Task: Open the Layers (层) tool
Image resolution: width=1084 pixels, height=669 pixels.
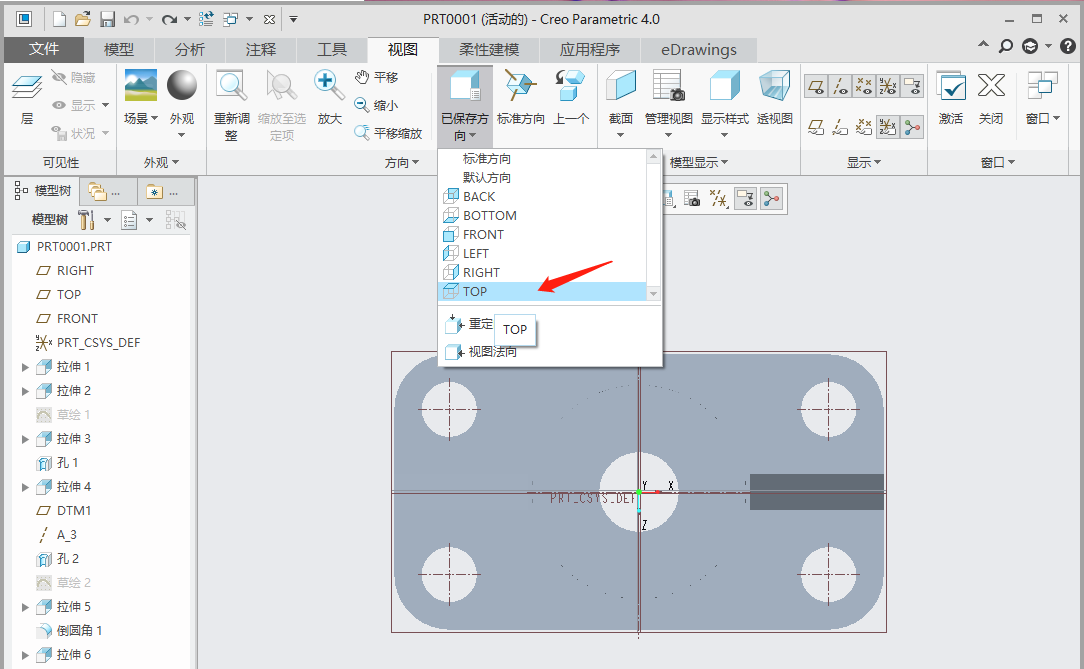Action: tap(27, 100)
